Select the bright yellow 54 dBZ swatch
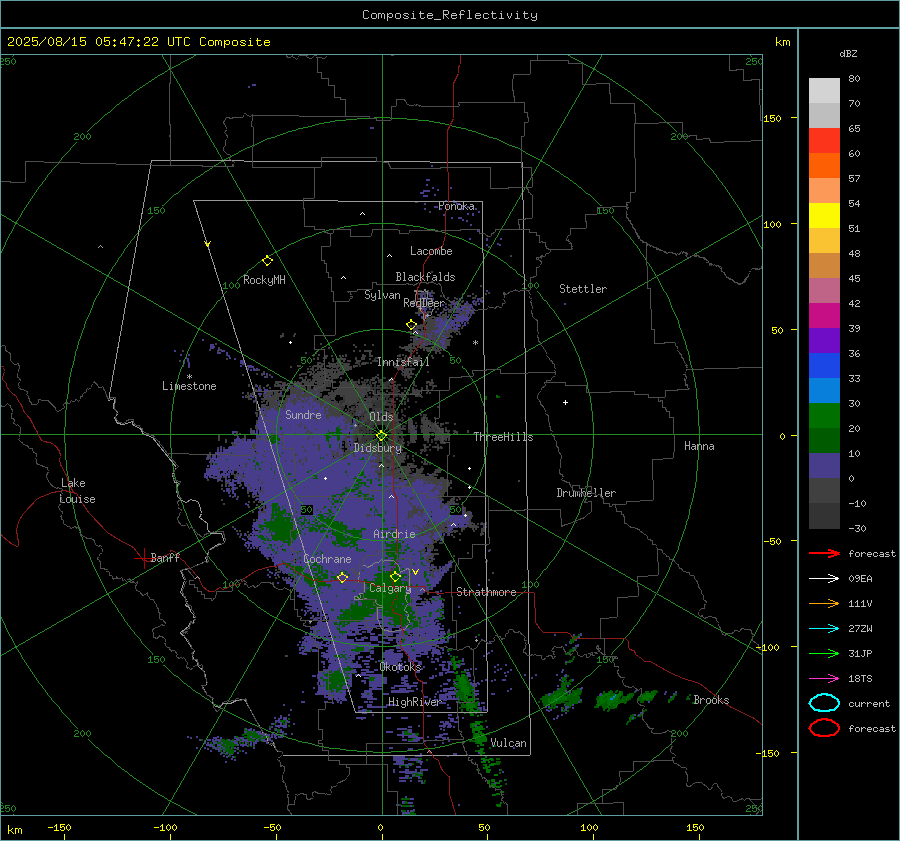 point(824,215)
